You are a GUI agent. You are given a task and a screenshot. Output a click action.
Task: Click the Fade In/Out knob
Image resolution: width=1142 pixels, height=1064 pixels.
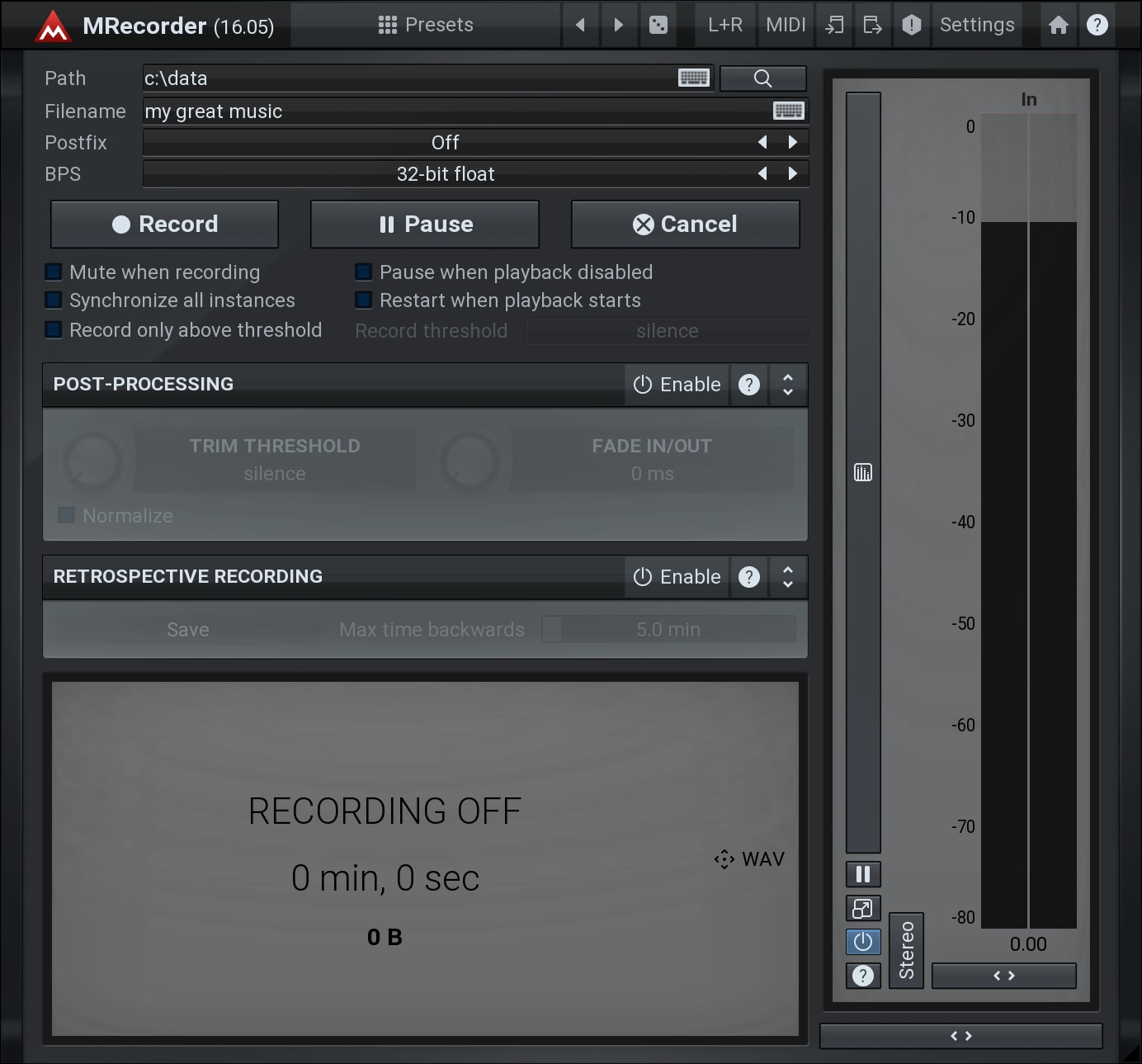click(x=470, y=461)
